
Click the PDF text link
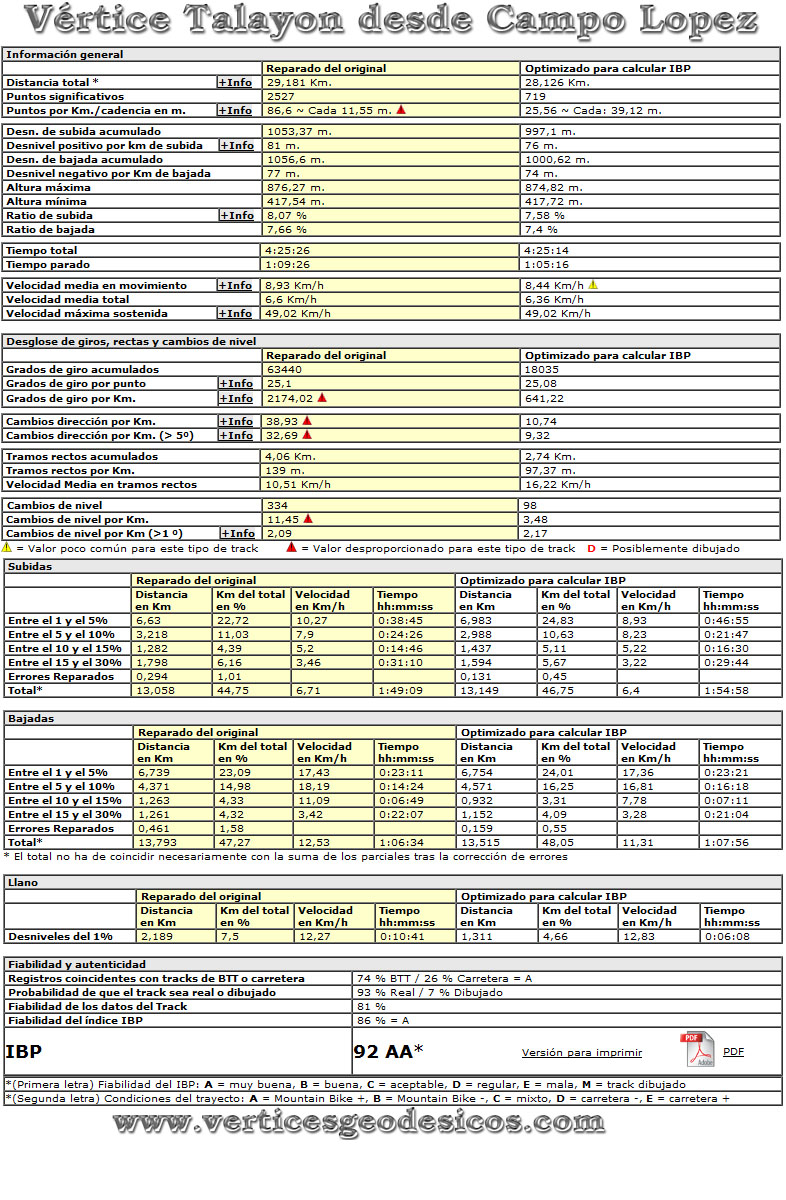click(733, 1052)
